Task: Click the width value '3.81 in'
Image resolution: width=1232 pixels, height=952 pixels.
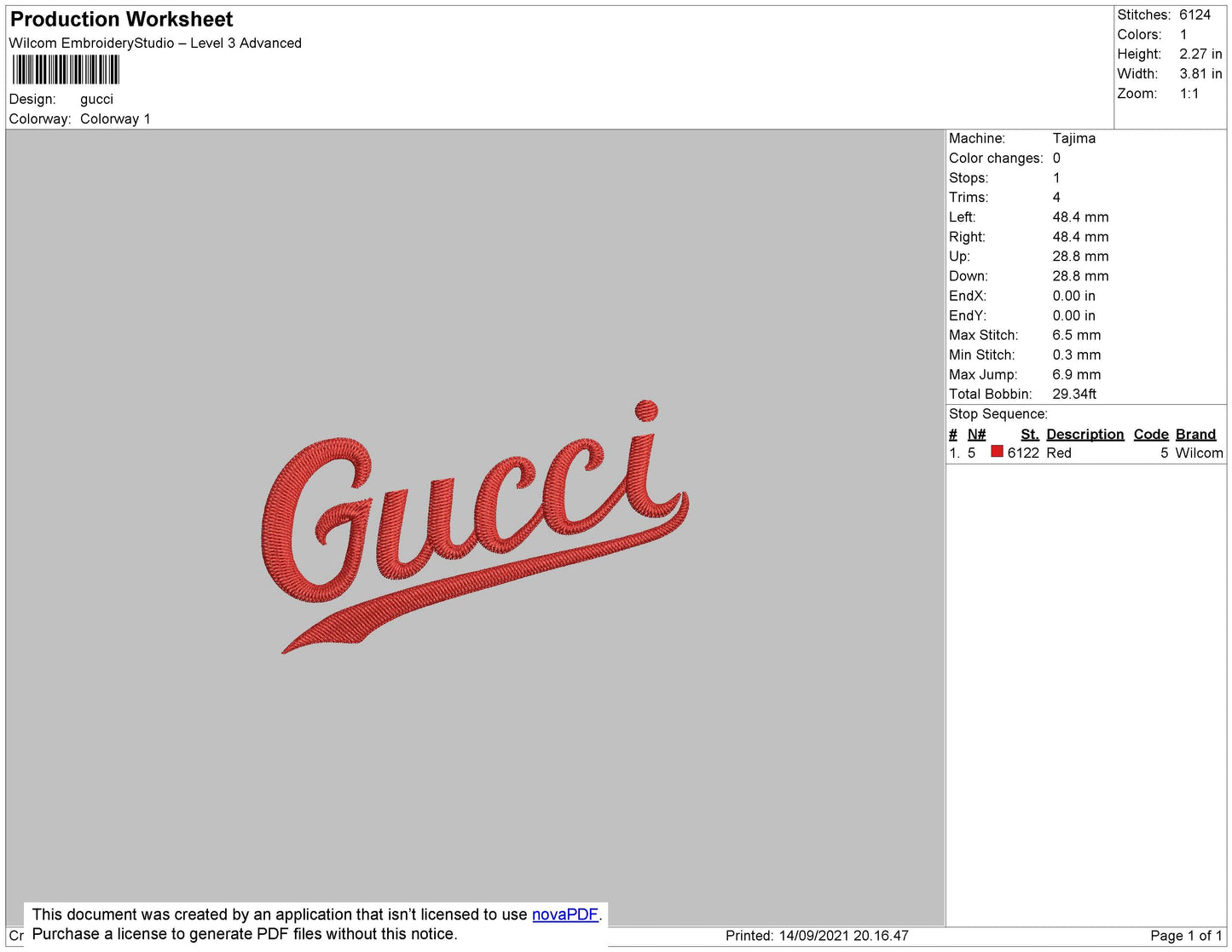Action: [x=1200, y=74]
